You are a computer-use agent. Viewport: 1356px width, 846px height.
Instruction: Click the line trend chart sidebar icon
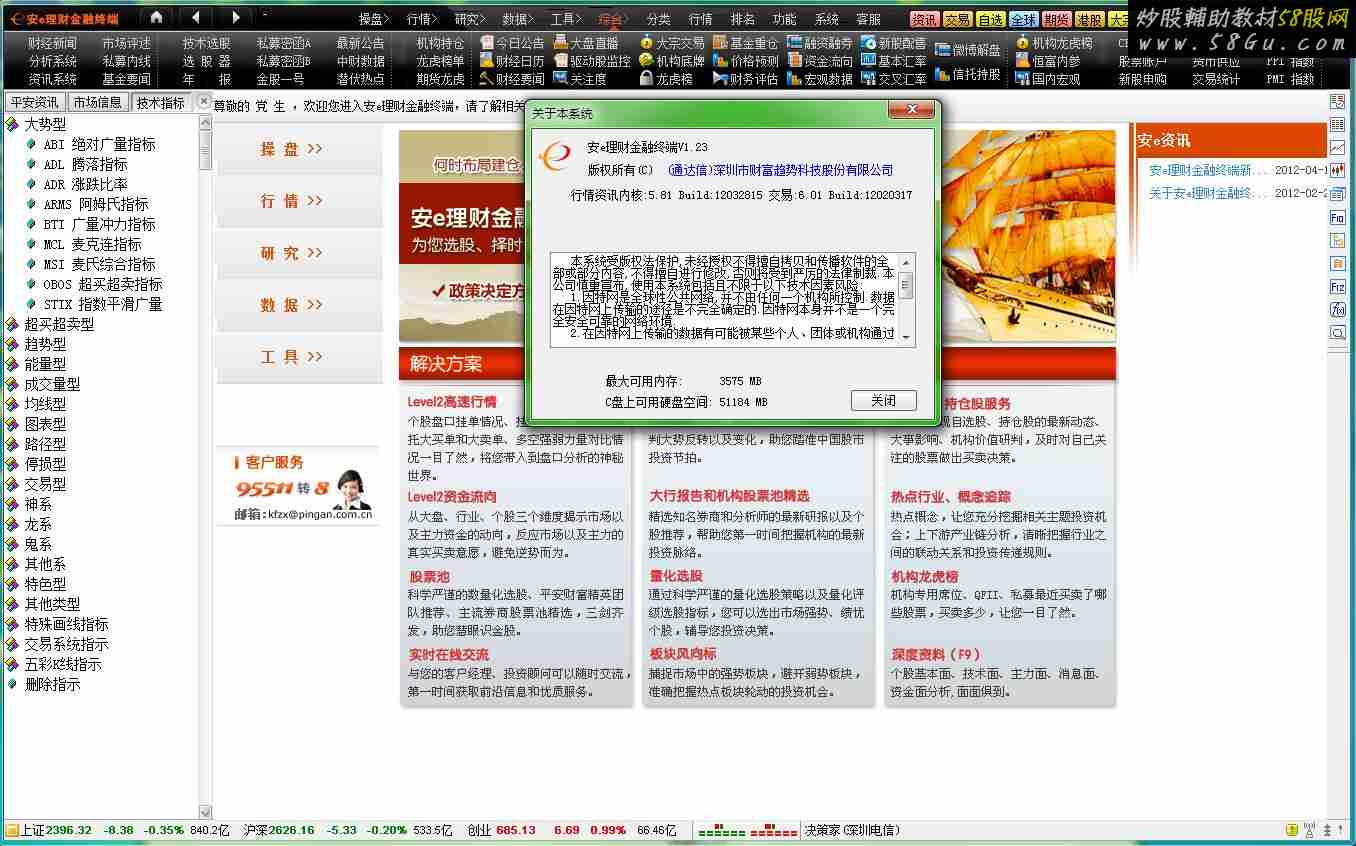1338,148
